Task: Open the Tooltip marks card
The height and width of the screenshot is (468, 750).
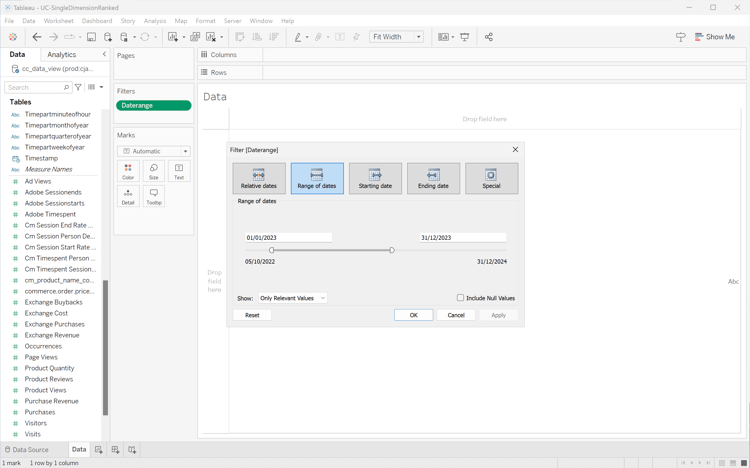Action: click(x=154, y=197)
